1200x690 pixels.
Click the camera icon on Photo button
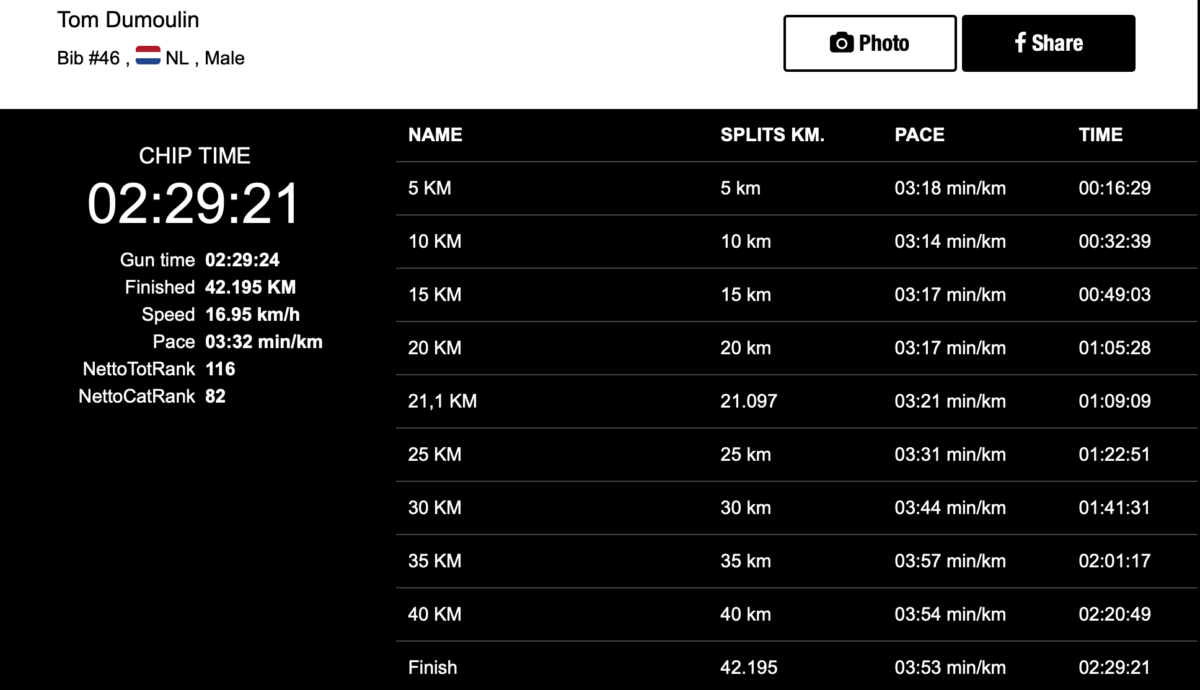pos(842,43)
